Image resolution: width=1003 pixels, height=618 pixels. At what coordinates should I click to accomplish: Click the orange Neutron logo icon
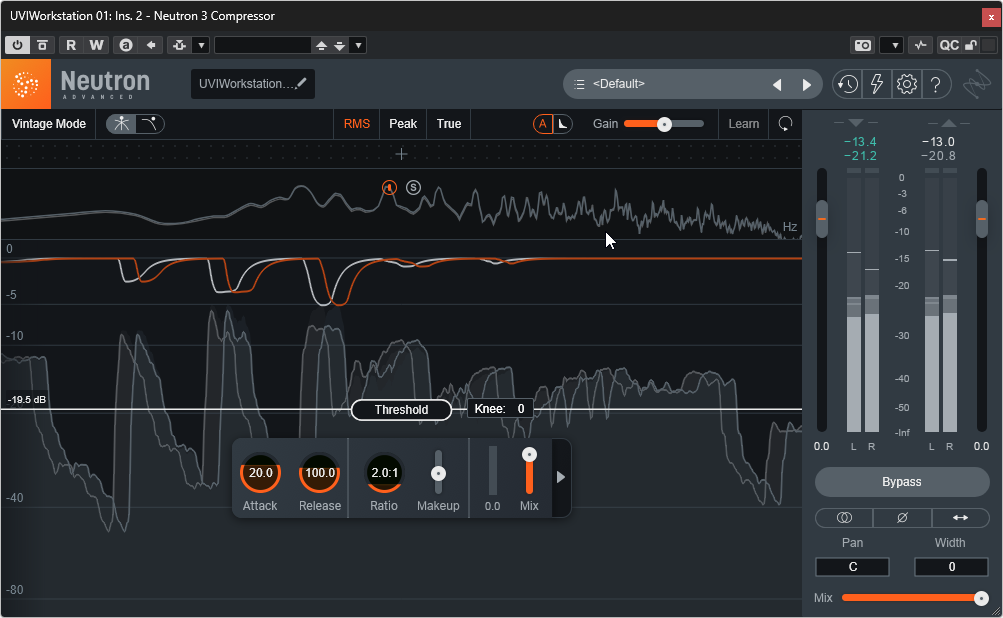point(26,84)
